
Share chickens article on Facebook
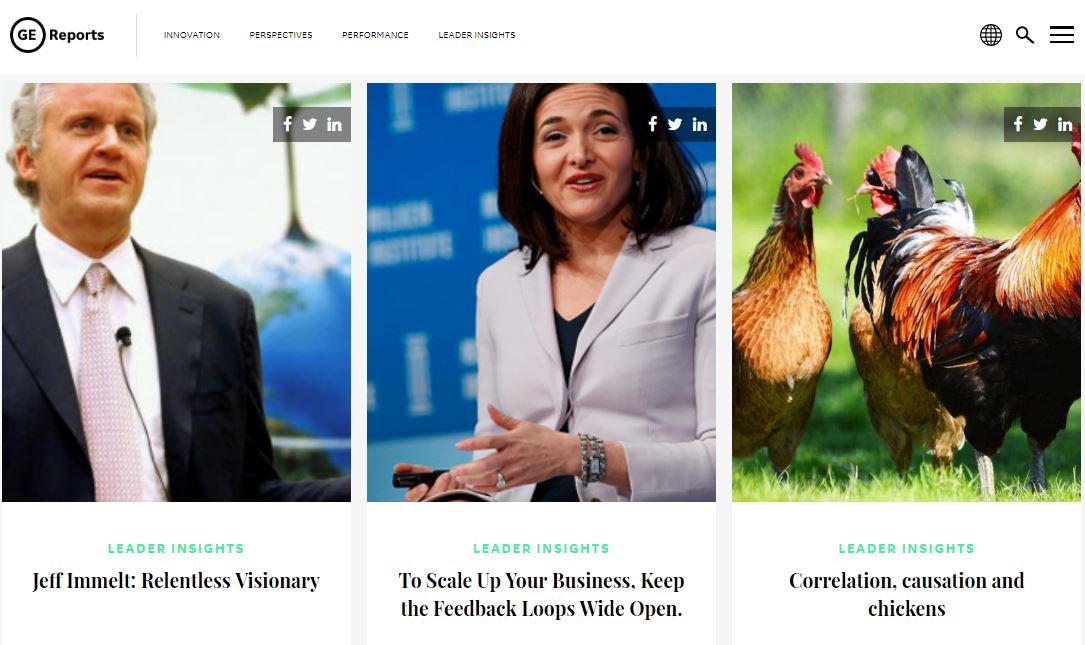click(1018, 124)
